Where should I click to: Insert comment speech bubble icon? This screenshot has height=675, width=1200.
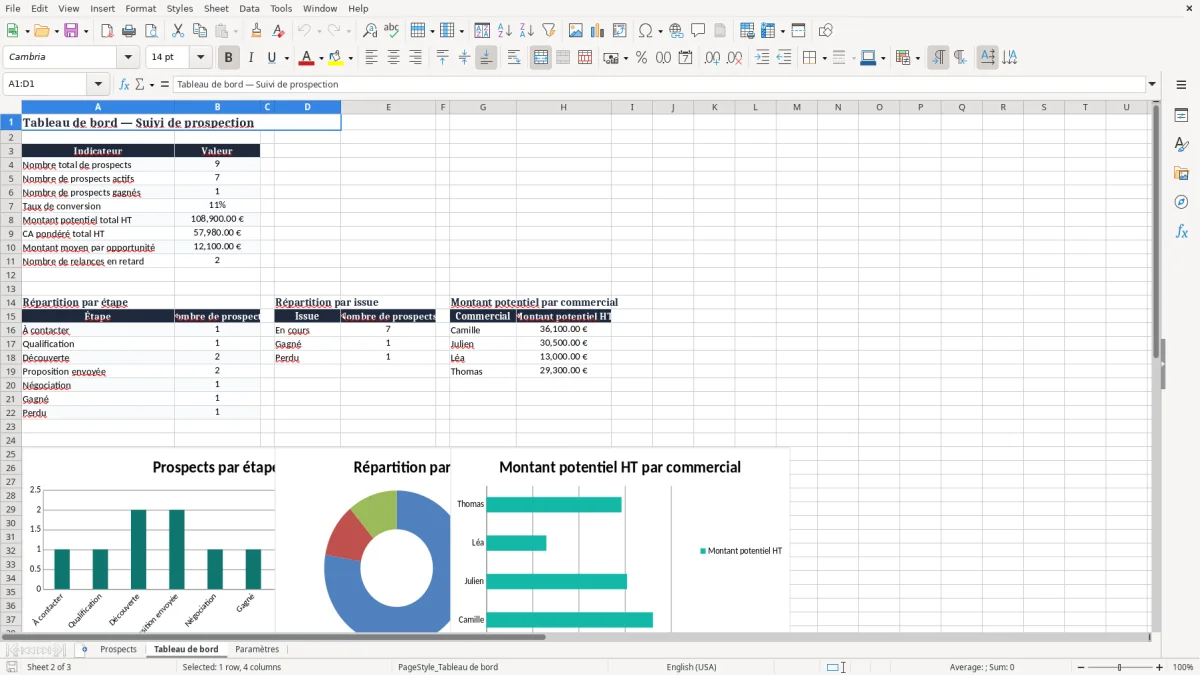[x=698, y=31]
